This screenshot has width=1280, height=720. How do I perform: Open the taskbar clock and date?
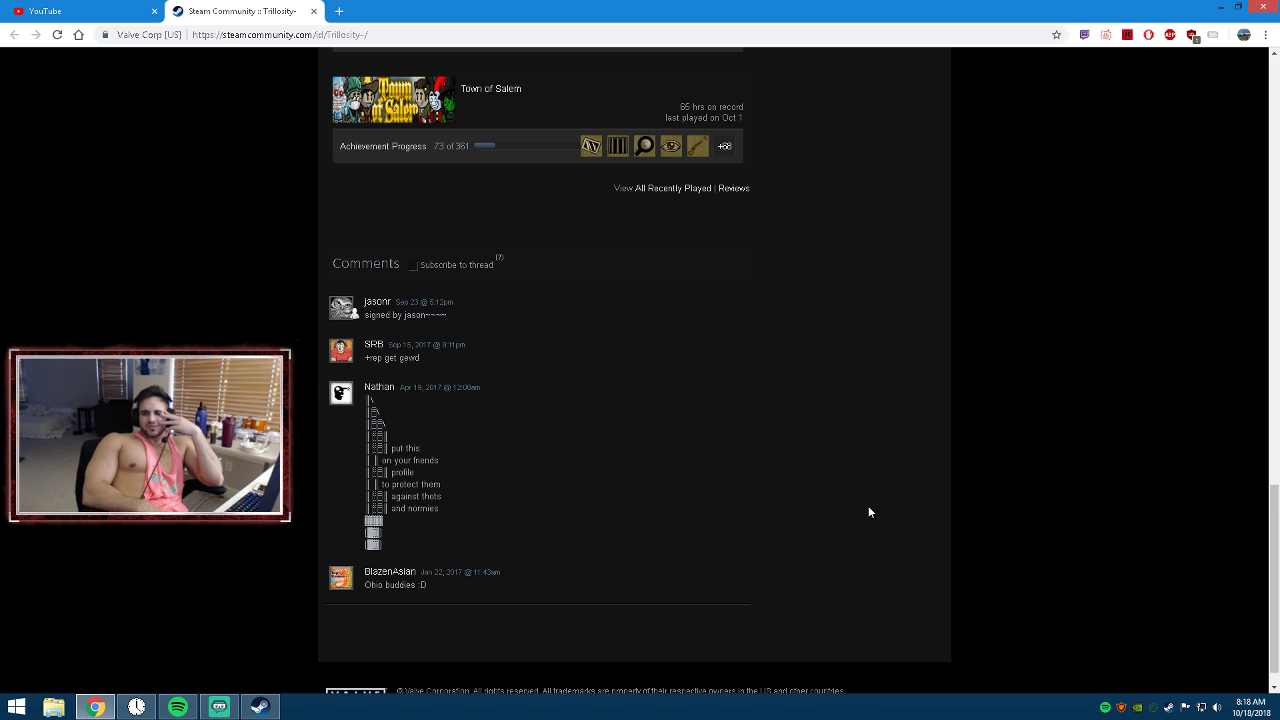[1251, 707]
